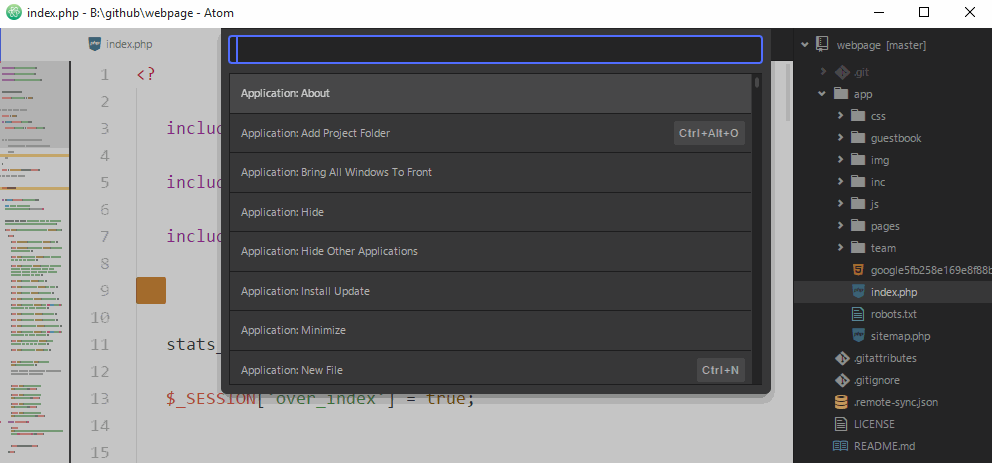Choose Application: Hide command
This screenshot has height=463, width=992.
click(490, 213)
